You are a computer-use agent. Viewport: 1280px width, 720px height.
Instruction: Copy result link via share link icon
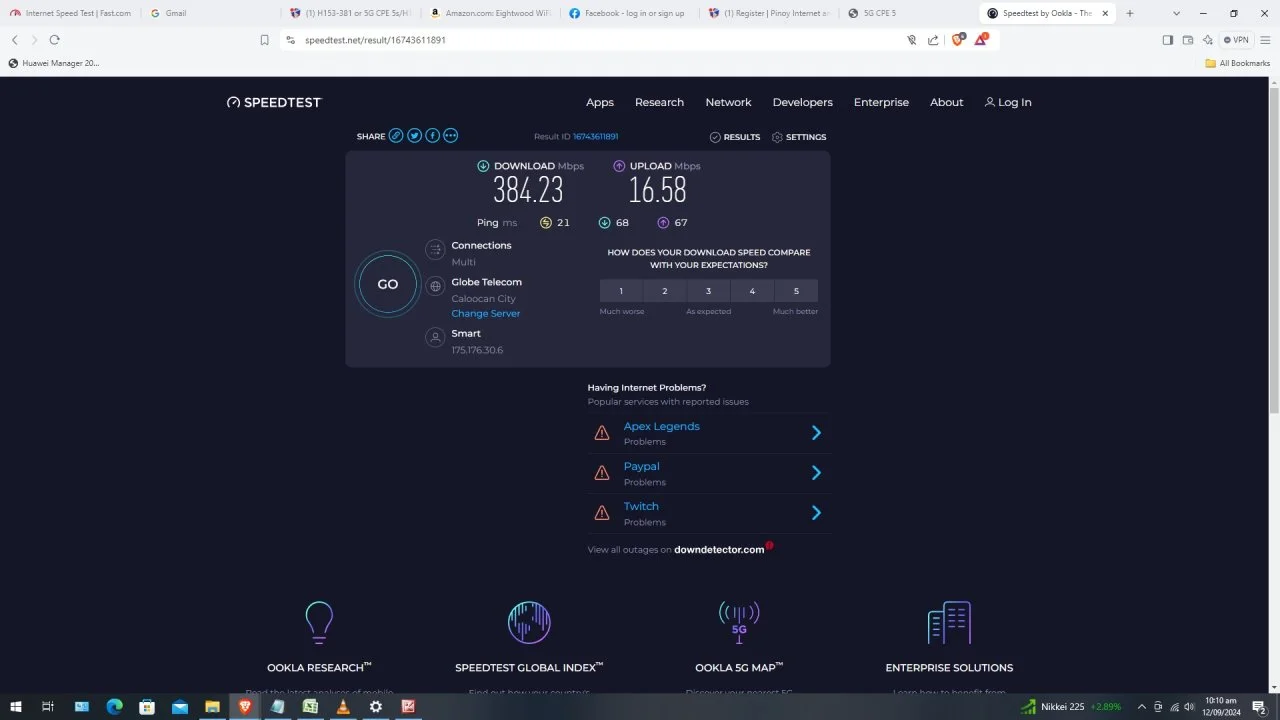tap(396, 136)
